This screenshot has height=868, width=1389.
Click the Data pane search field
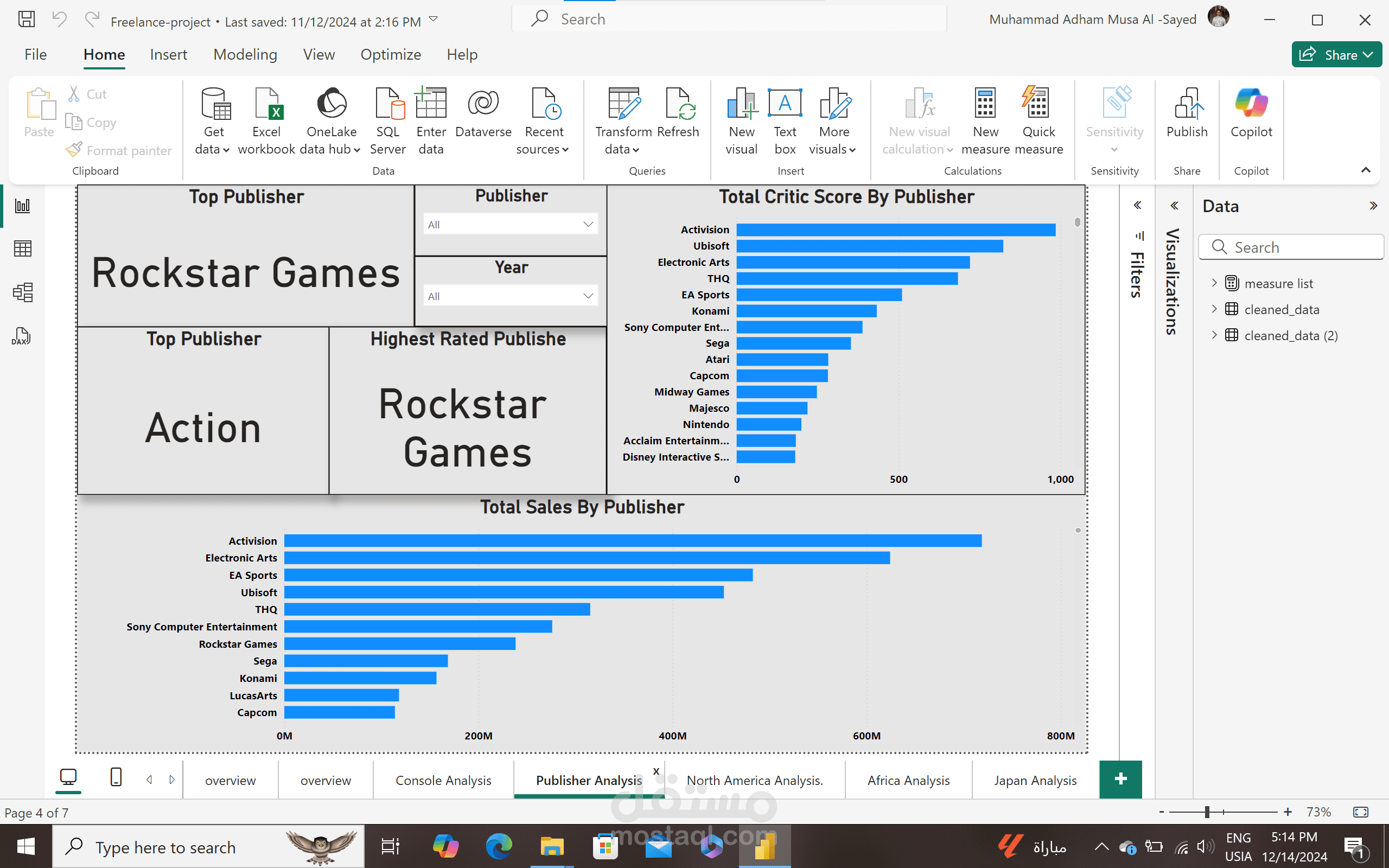pos(1291,247)
